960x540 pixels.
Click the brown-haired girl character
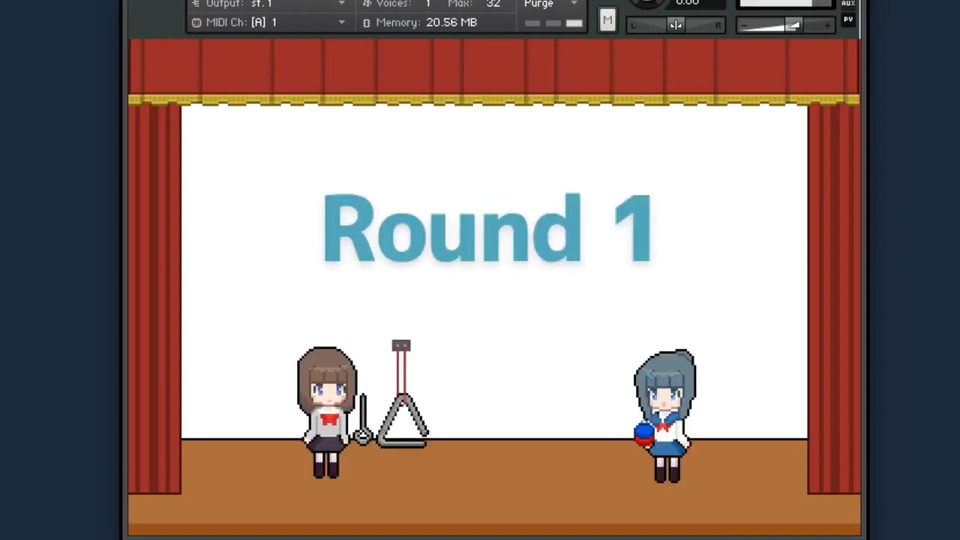coord(326,412)
